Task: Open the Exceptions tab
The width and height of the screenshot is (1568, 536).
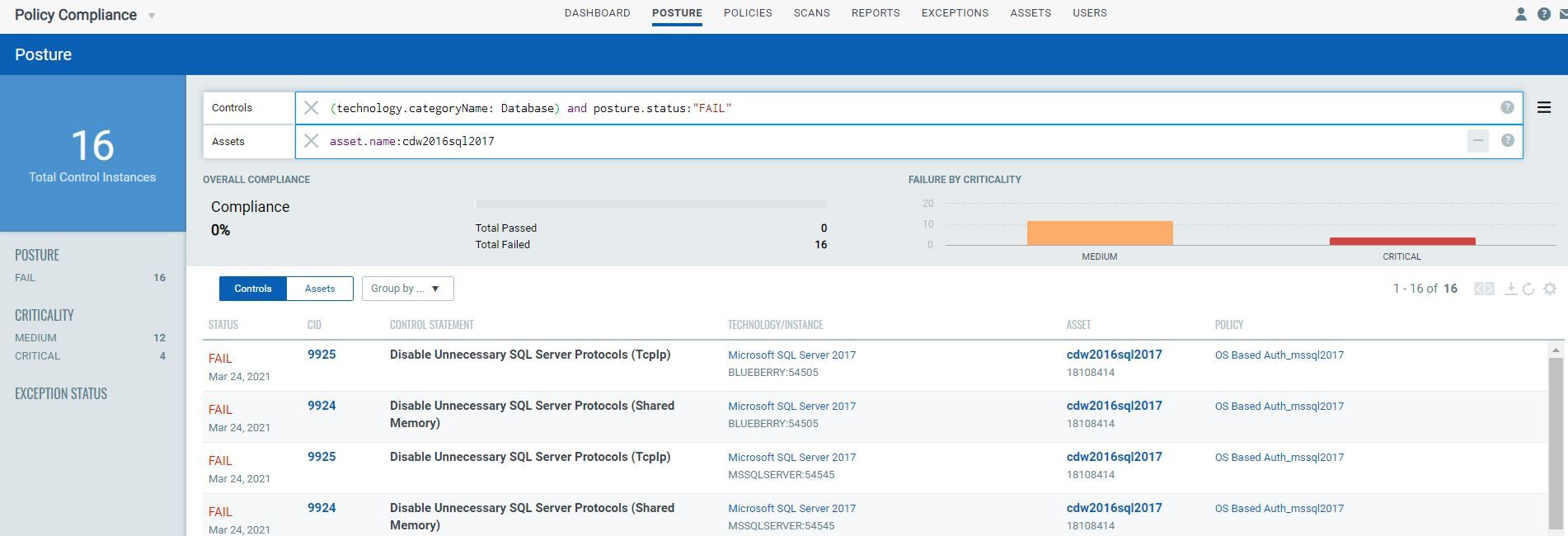Action: tap(955, 13)
